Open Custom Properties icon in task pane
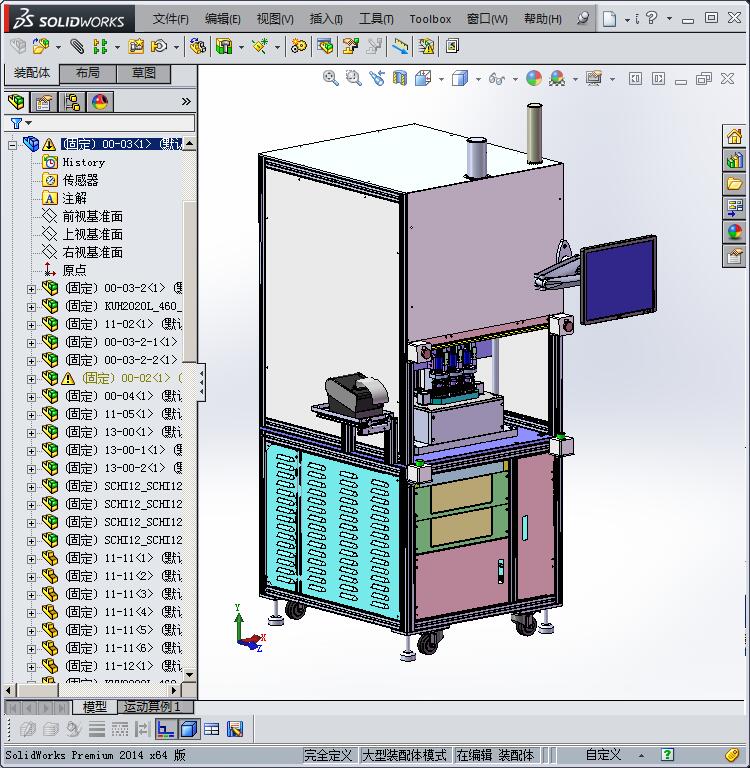The image size is (750, 768). 734,256
